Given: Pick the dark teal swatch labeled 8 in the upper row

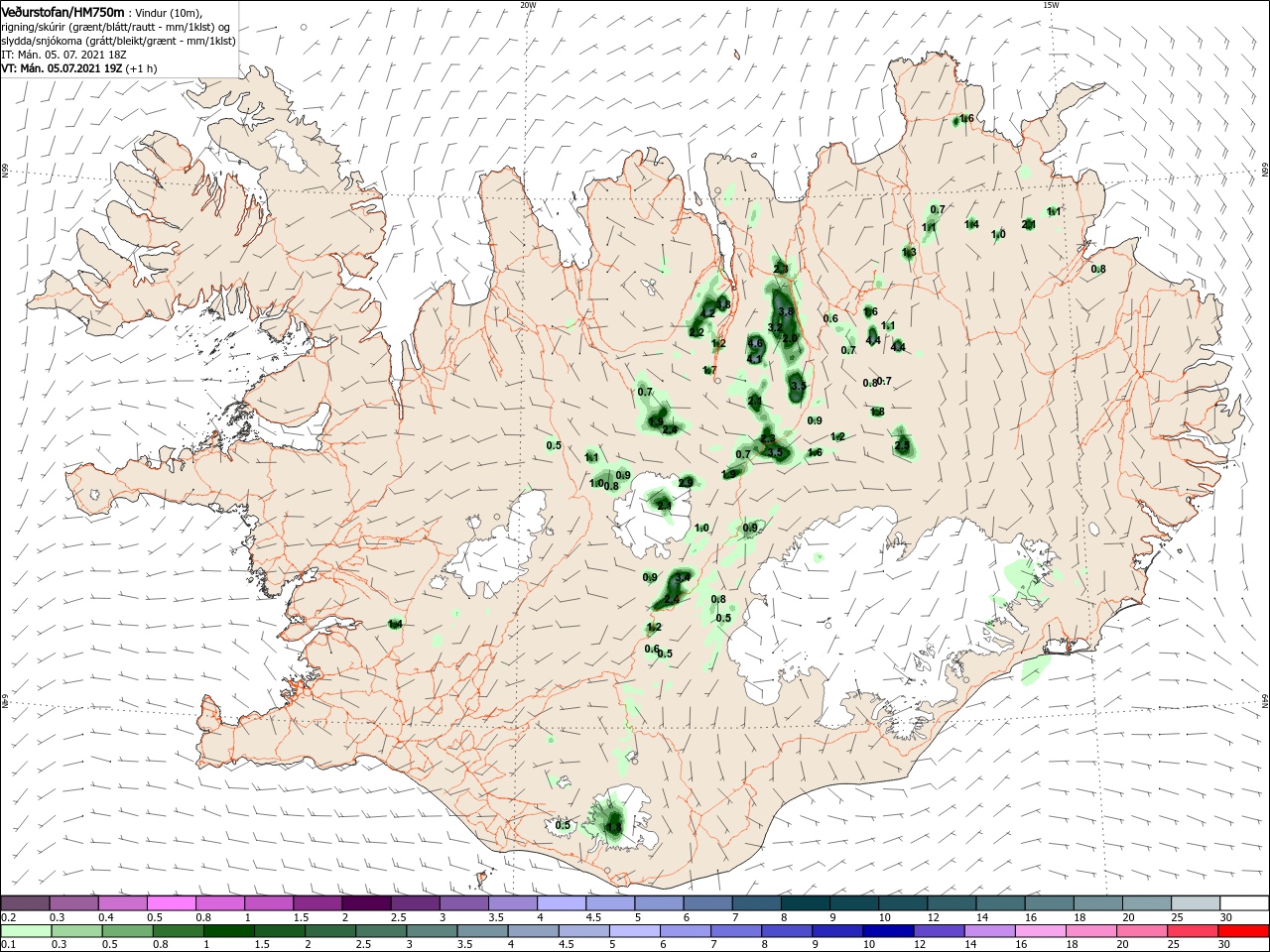Looking at the screenshot, I should [x=806, y=903].
